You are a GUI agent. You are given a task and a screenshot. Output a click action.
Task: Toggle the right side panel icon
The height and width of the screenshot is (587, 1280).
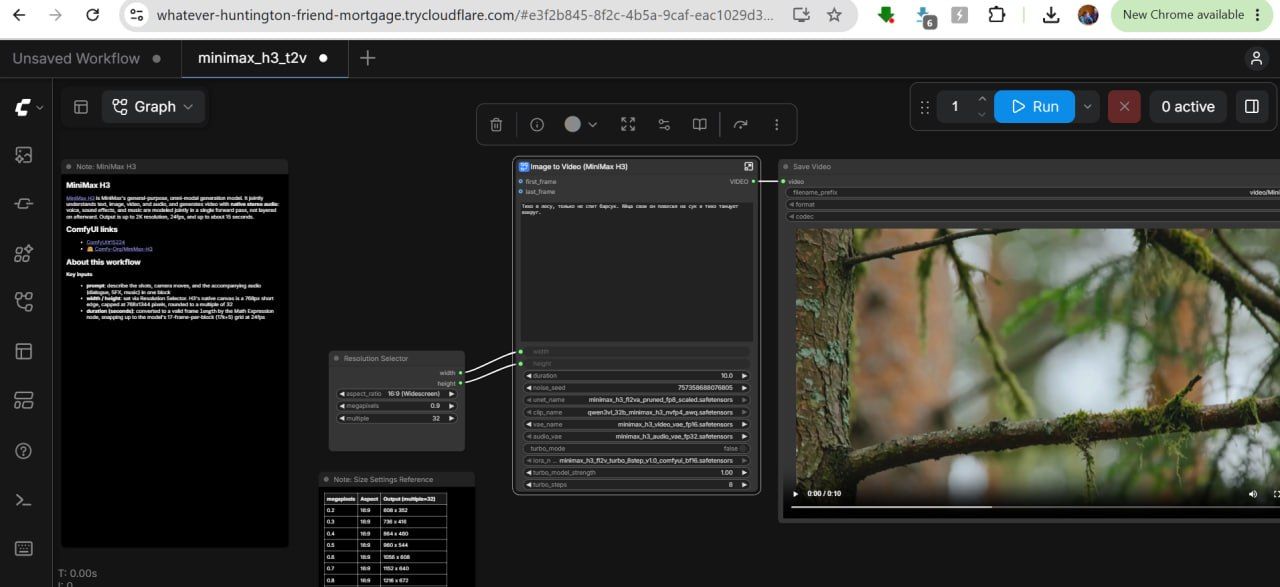(1251, 107)
